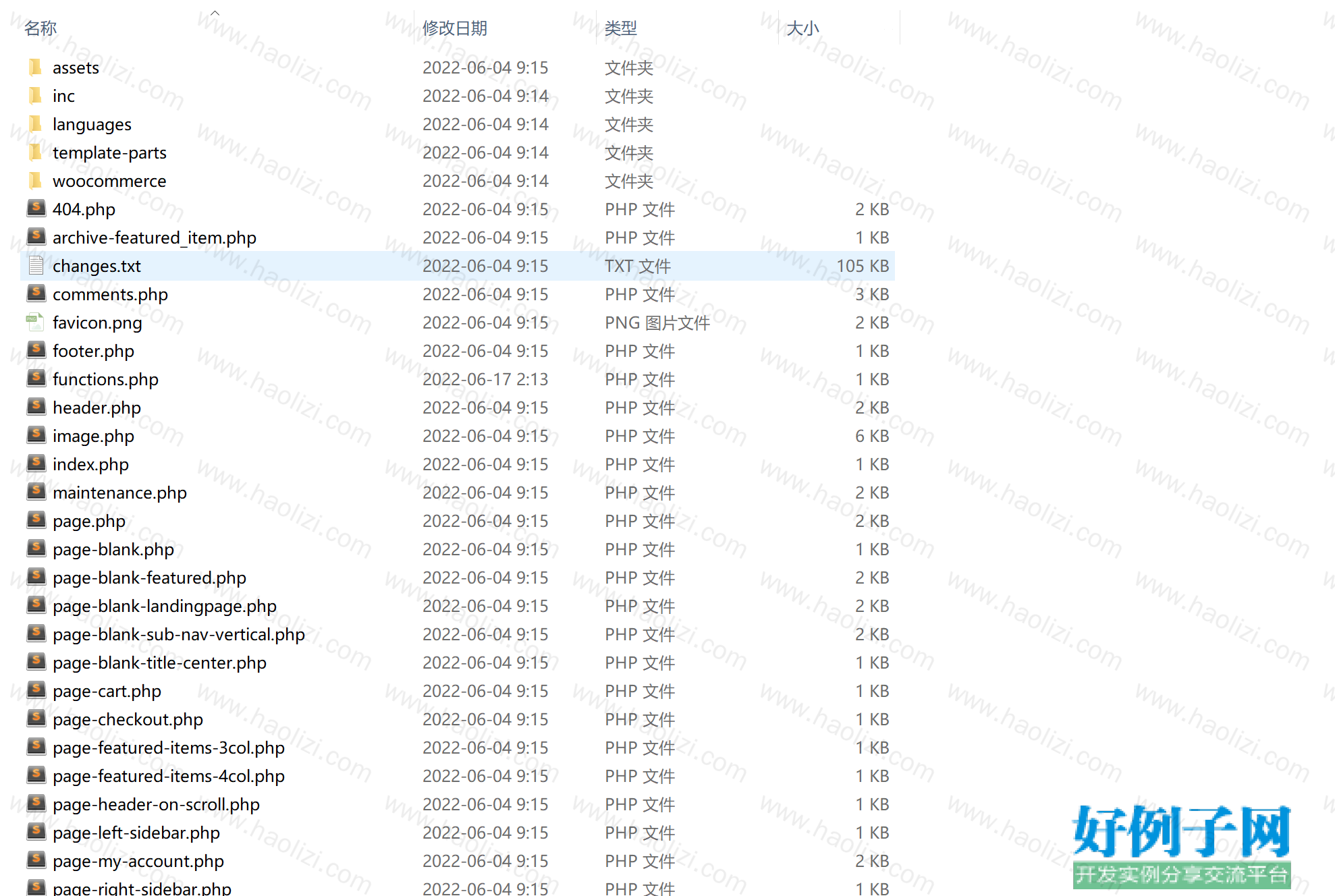Click the page-blank-landingpage.php file name
Viewport: 1335px width, 896px height.
(x=165, y=606)
